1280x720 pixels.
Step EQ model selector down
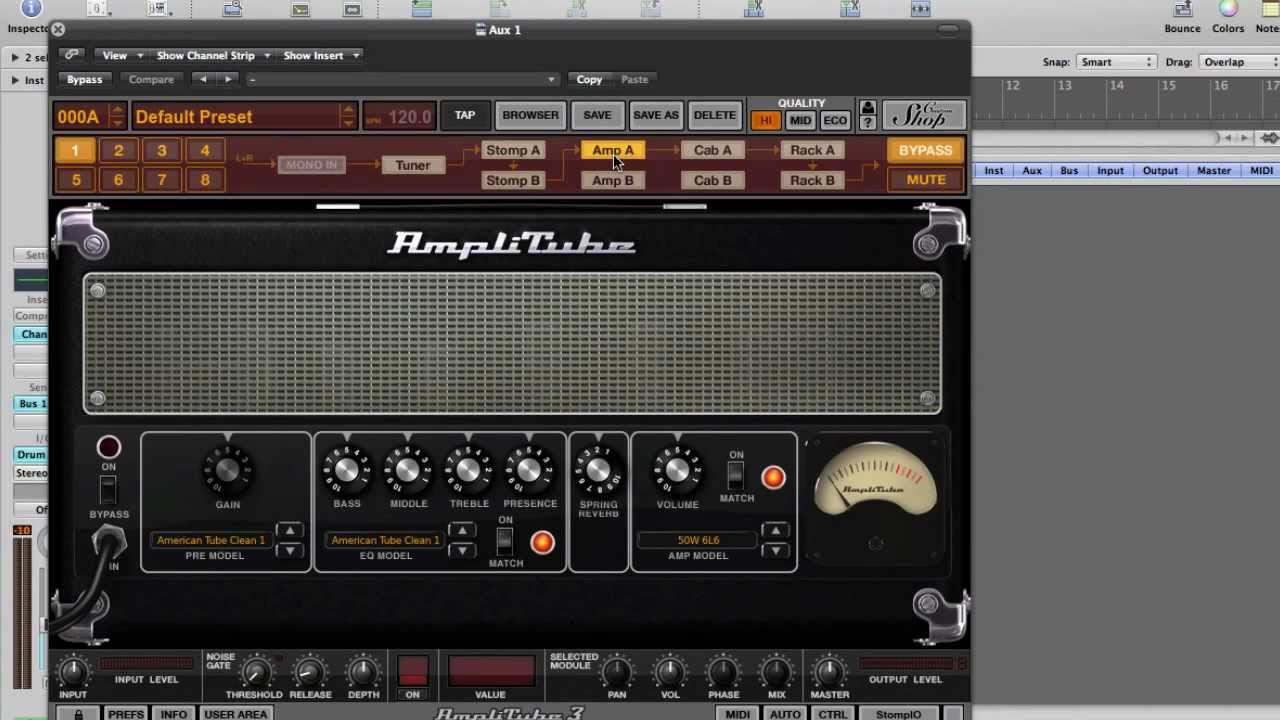pyautogui.click(x=461, y=550)
